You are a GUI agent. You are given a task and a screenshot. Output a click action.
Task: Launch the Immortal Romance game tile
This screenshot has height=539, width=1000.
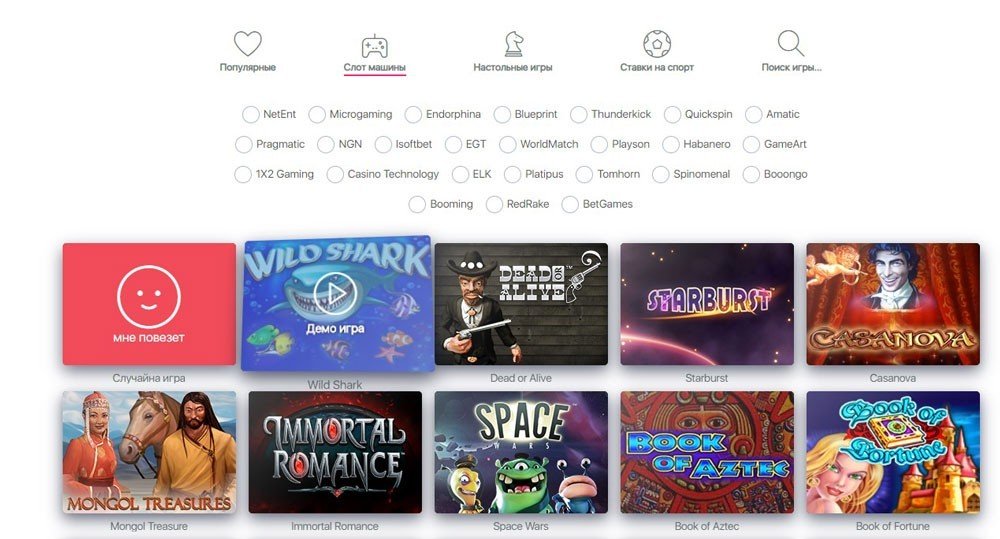pos(335,452)
